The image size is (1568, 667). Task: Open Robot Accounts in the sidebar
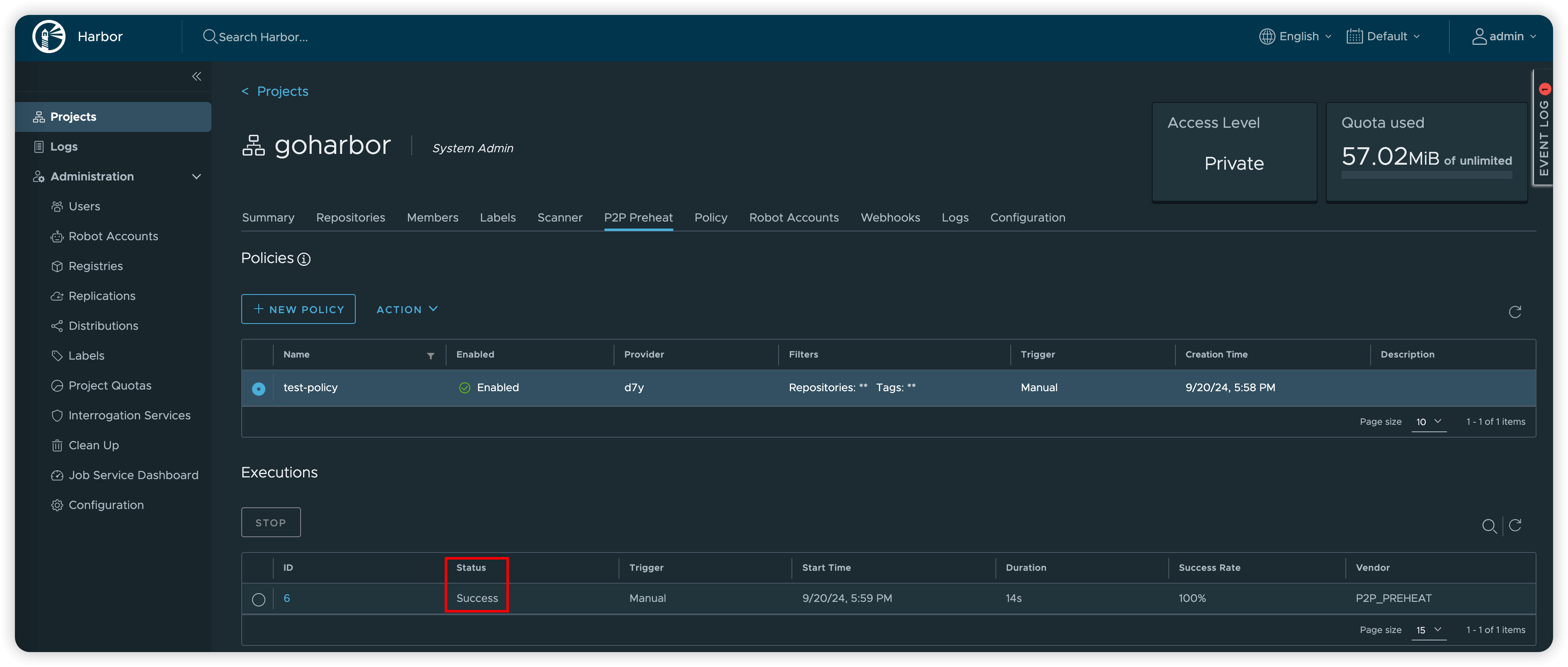[113, 236]
